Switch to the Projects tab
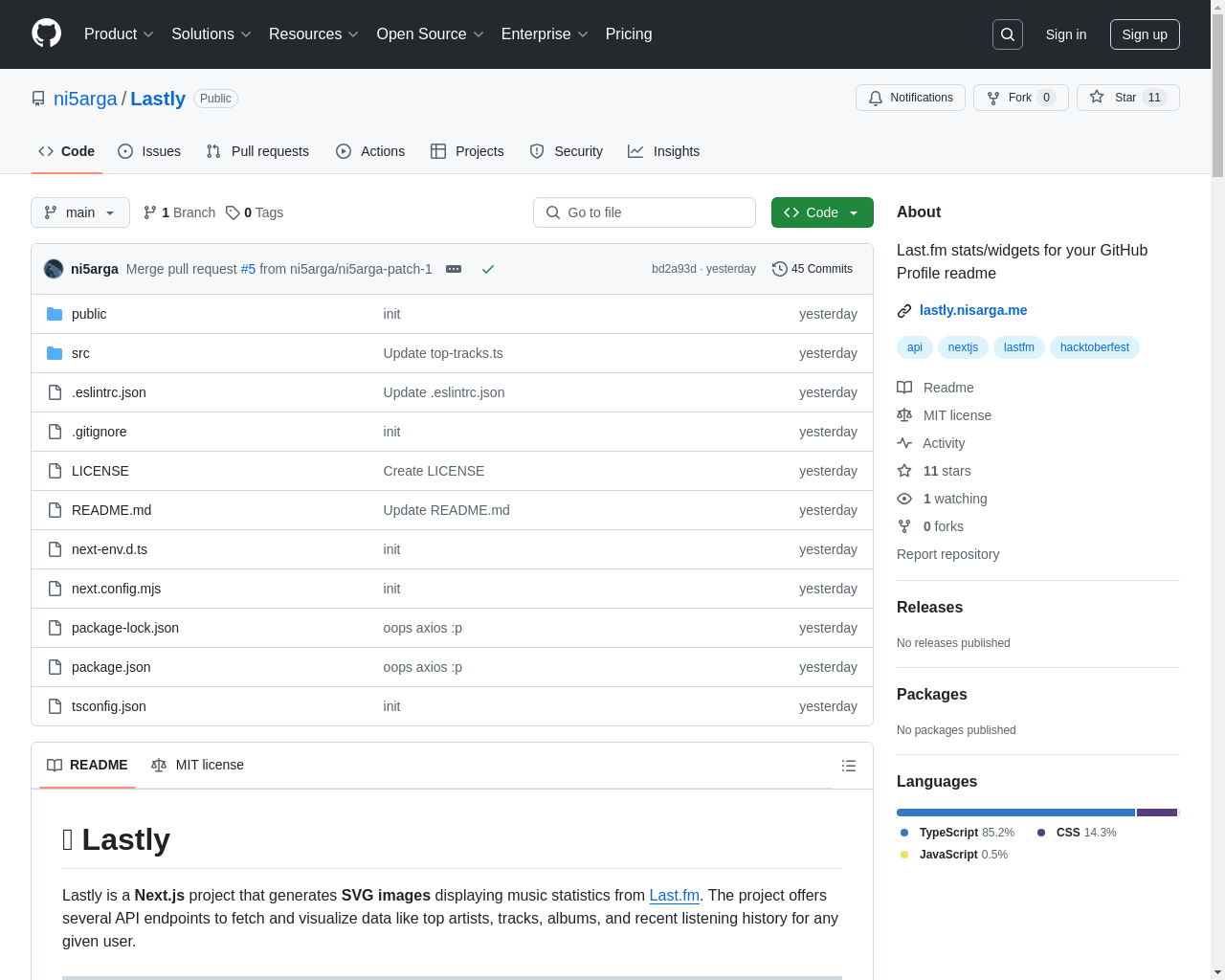1225x980 pixels. pos(467,151)
